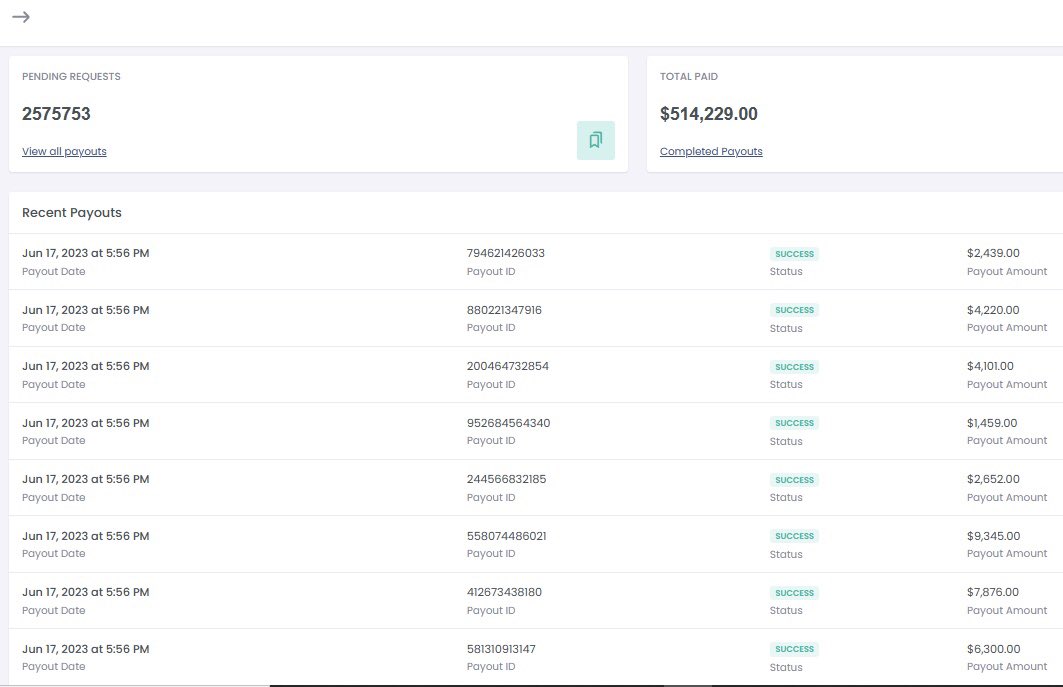Click the payout date in row 794621426033
The image size is (1063, 687).
pyautogui.click(x=85, y=253)
